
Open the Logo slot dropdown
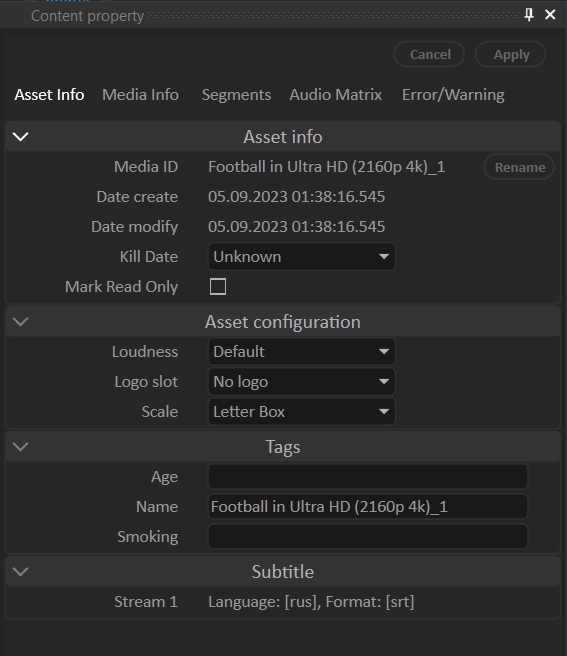[301, 382]
